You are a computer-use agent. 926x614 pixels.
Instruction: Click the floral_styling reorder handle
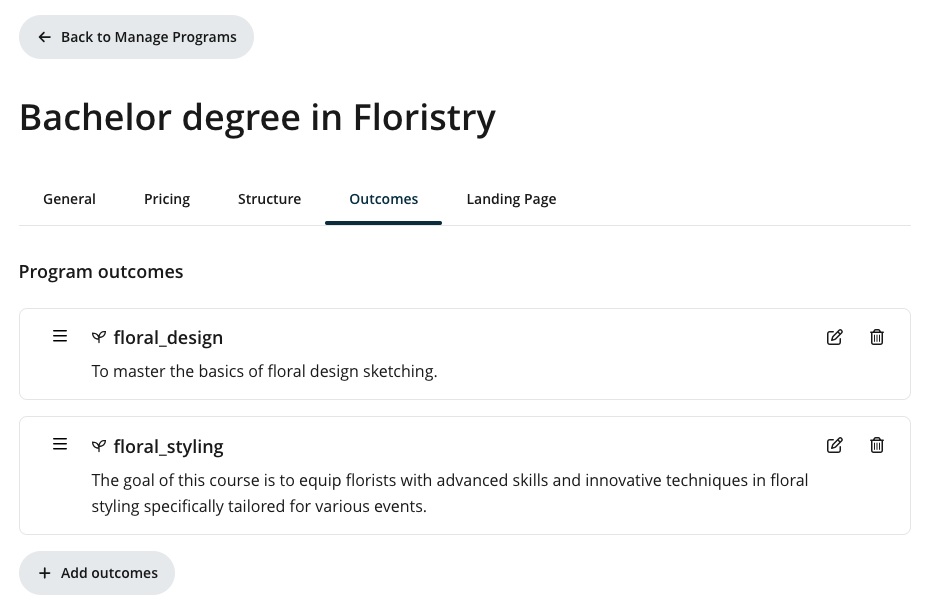(60, 444)
